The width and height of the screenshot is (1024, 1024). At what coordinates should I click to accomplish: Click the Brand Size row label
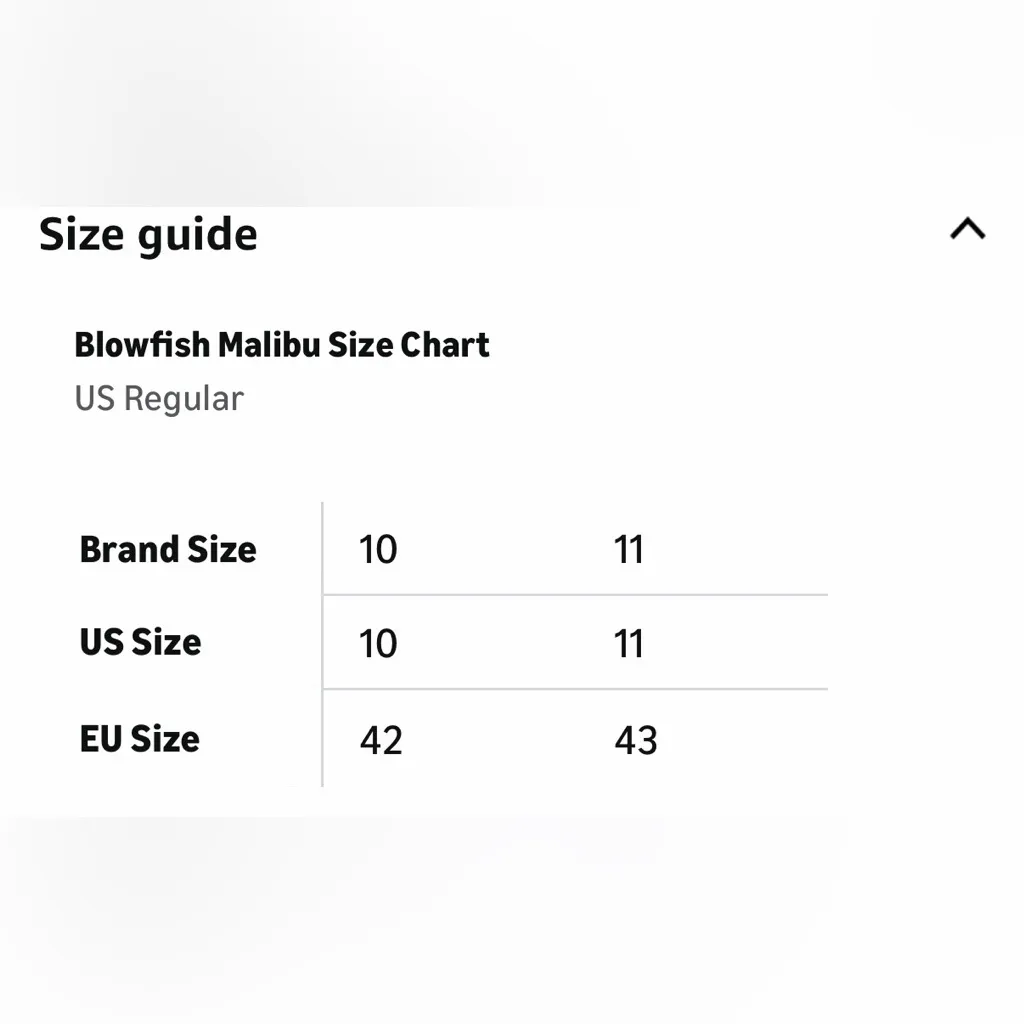click(168, 549)
